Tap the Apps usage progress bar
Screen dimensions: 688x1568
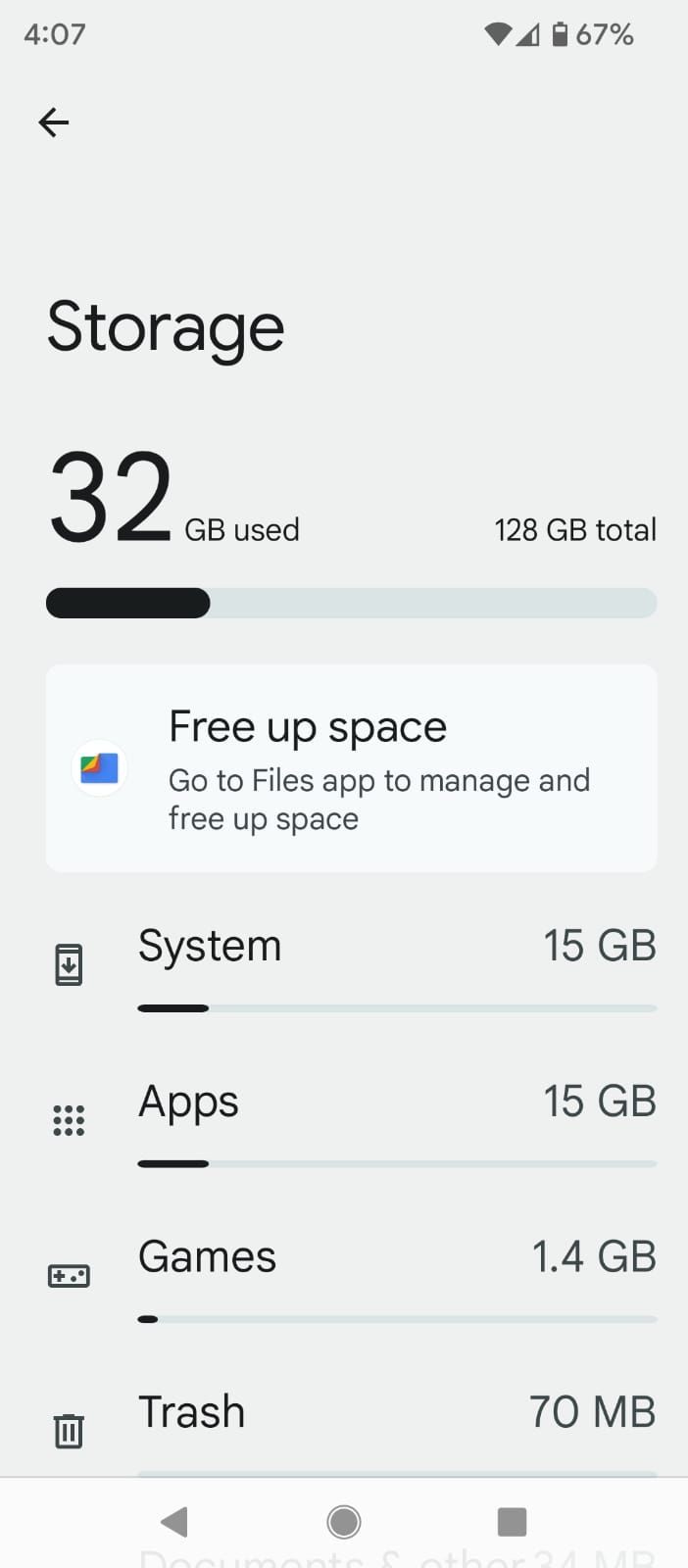coord(397,1163)
